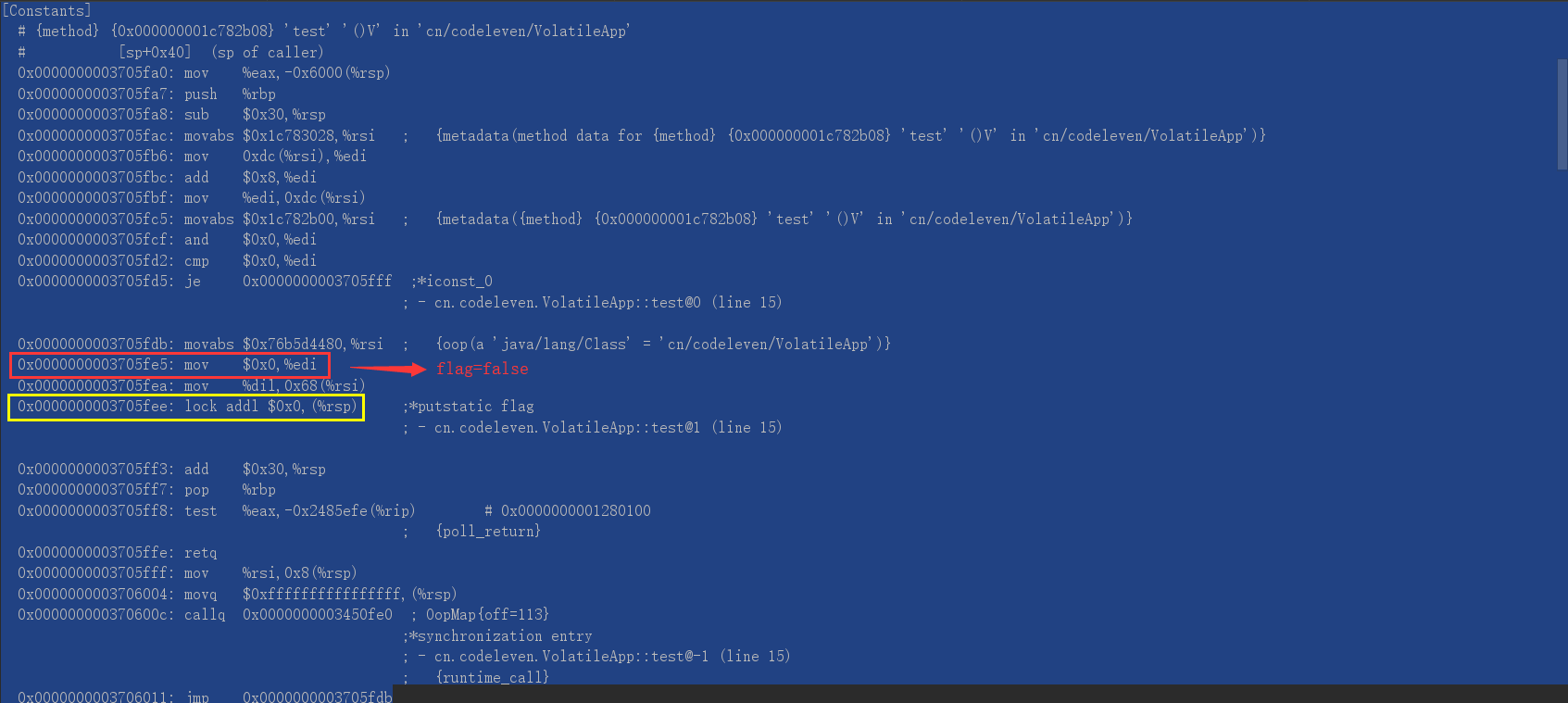Click the red "flag=false" annotation text
Screen dimensions: 1568x703
(482, 369)
